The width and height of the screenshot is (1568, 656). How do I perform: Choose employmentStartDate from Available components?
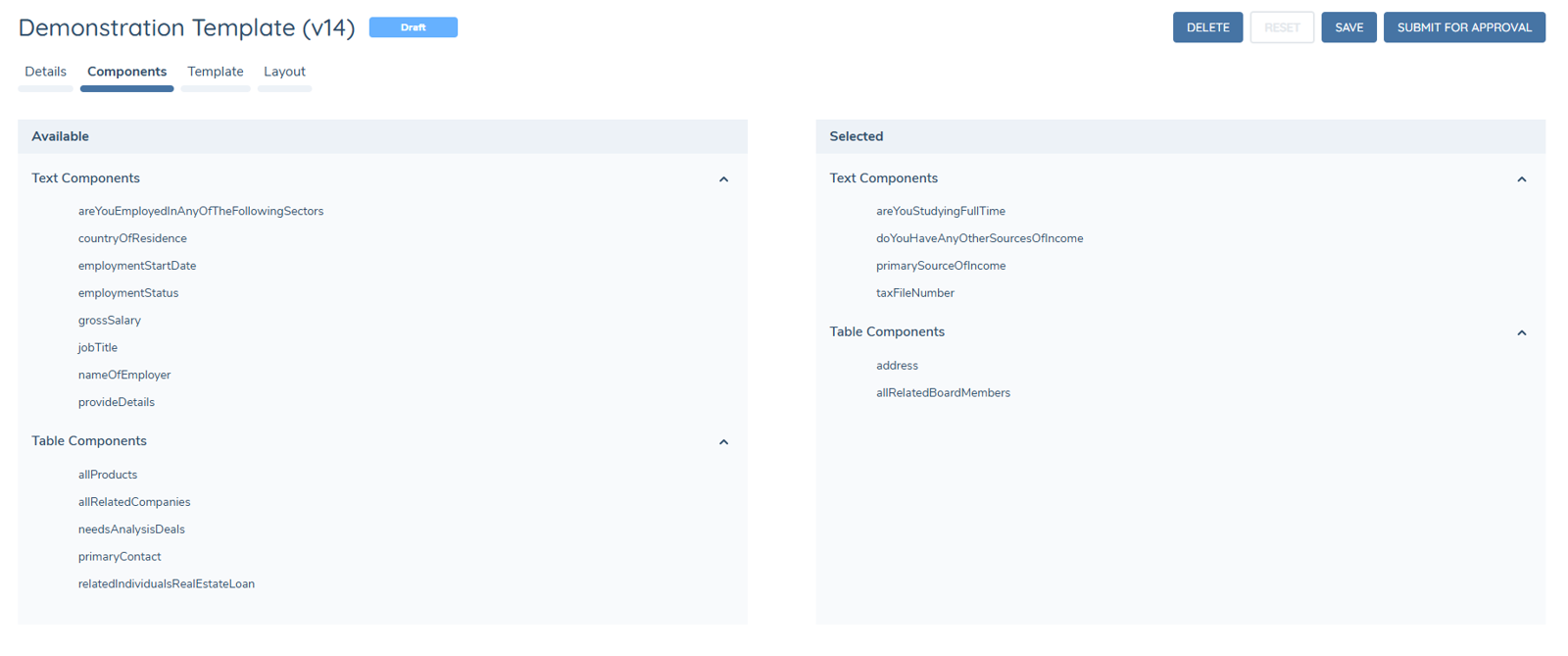(x=137, y=266)
